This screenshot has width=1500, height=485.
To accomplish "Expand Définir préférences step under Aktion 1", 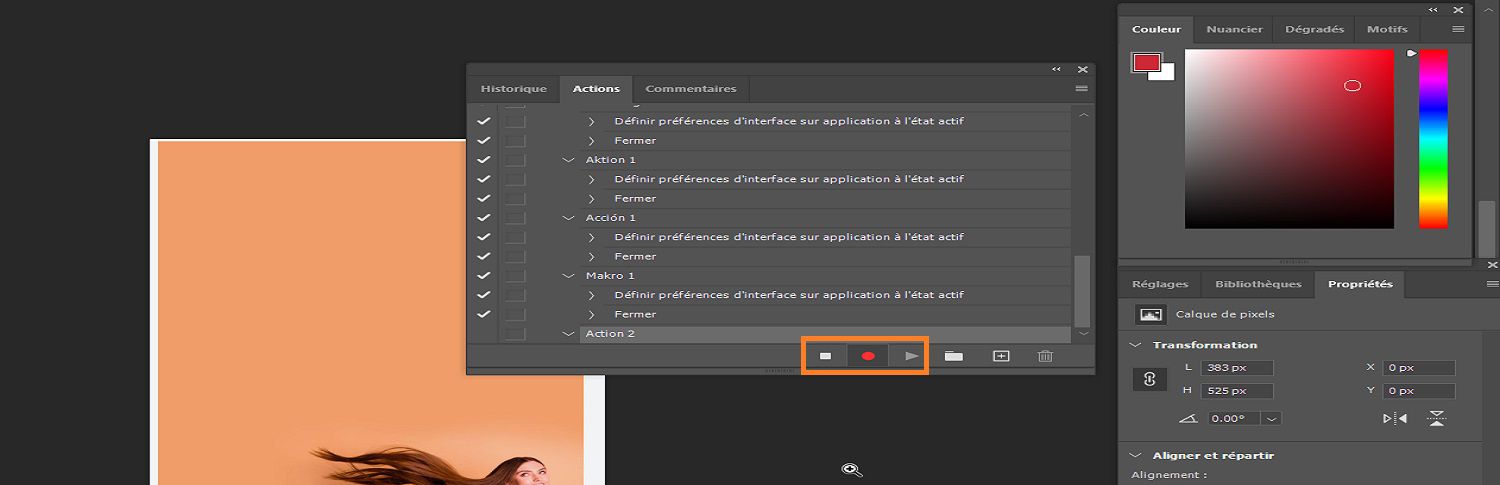I will point(592,179).
